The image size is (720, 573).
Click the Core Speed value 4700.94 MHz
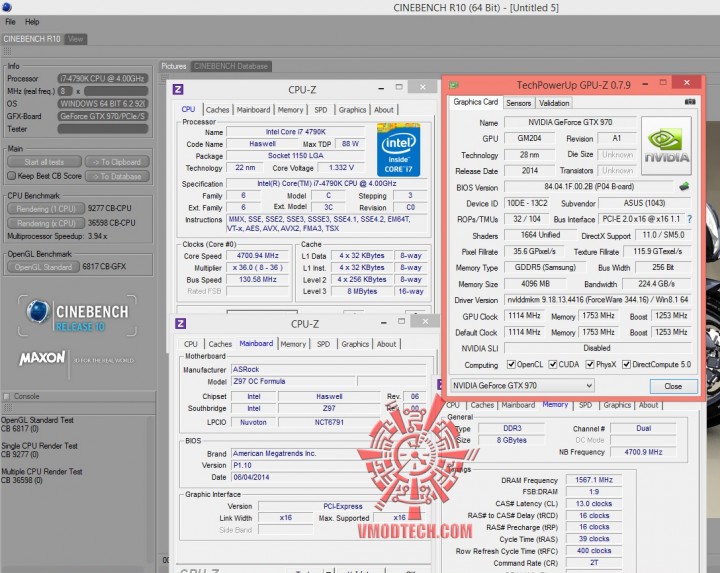click(x=258, y=255)
